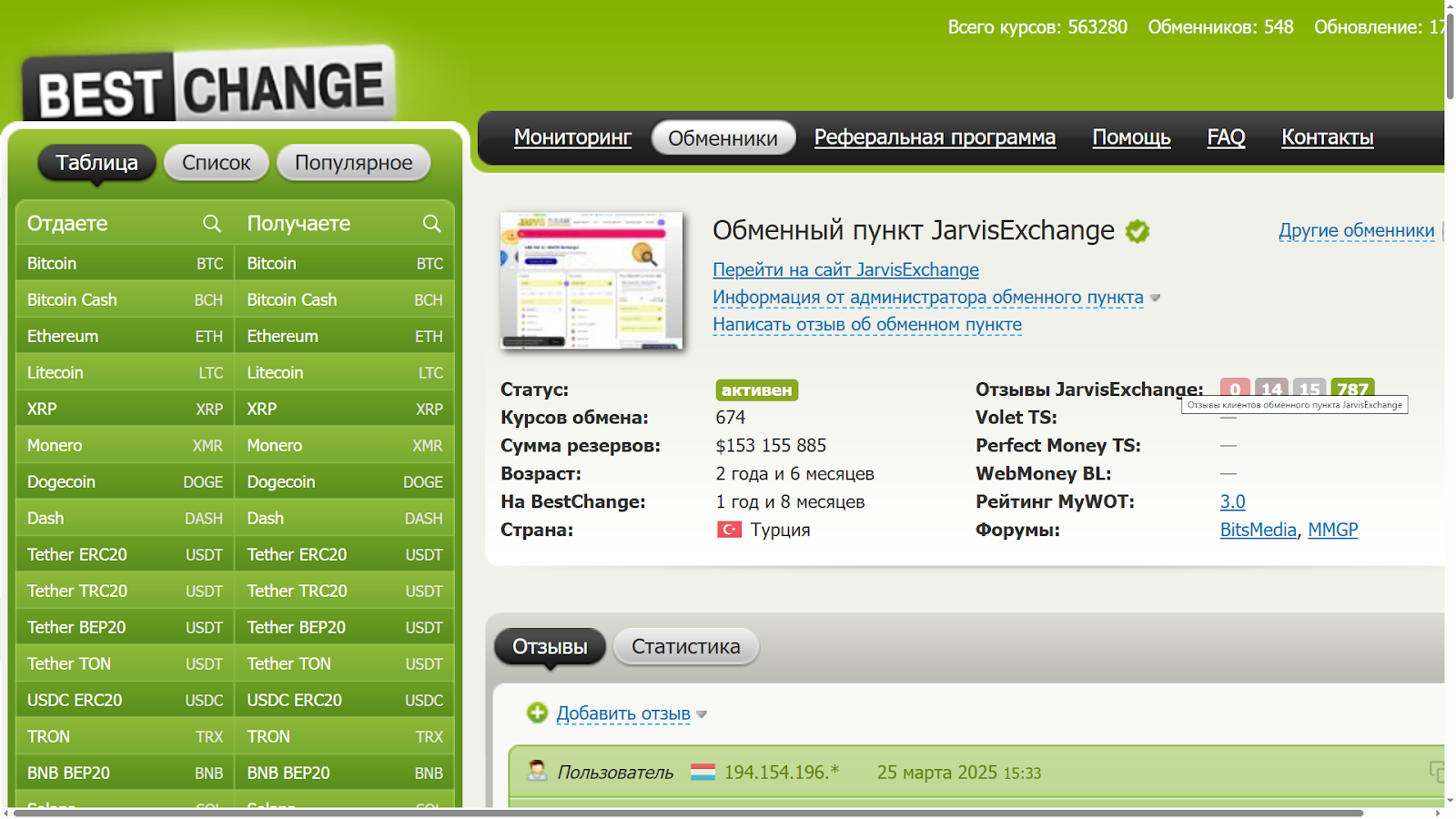Switch to the Популярное tab
The height and width of the screenshot is (819, 1456).
point(353,163)
